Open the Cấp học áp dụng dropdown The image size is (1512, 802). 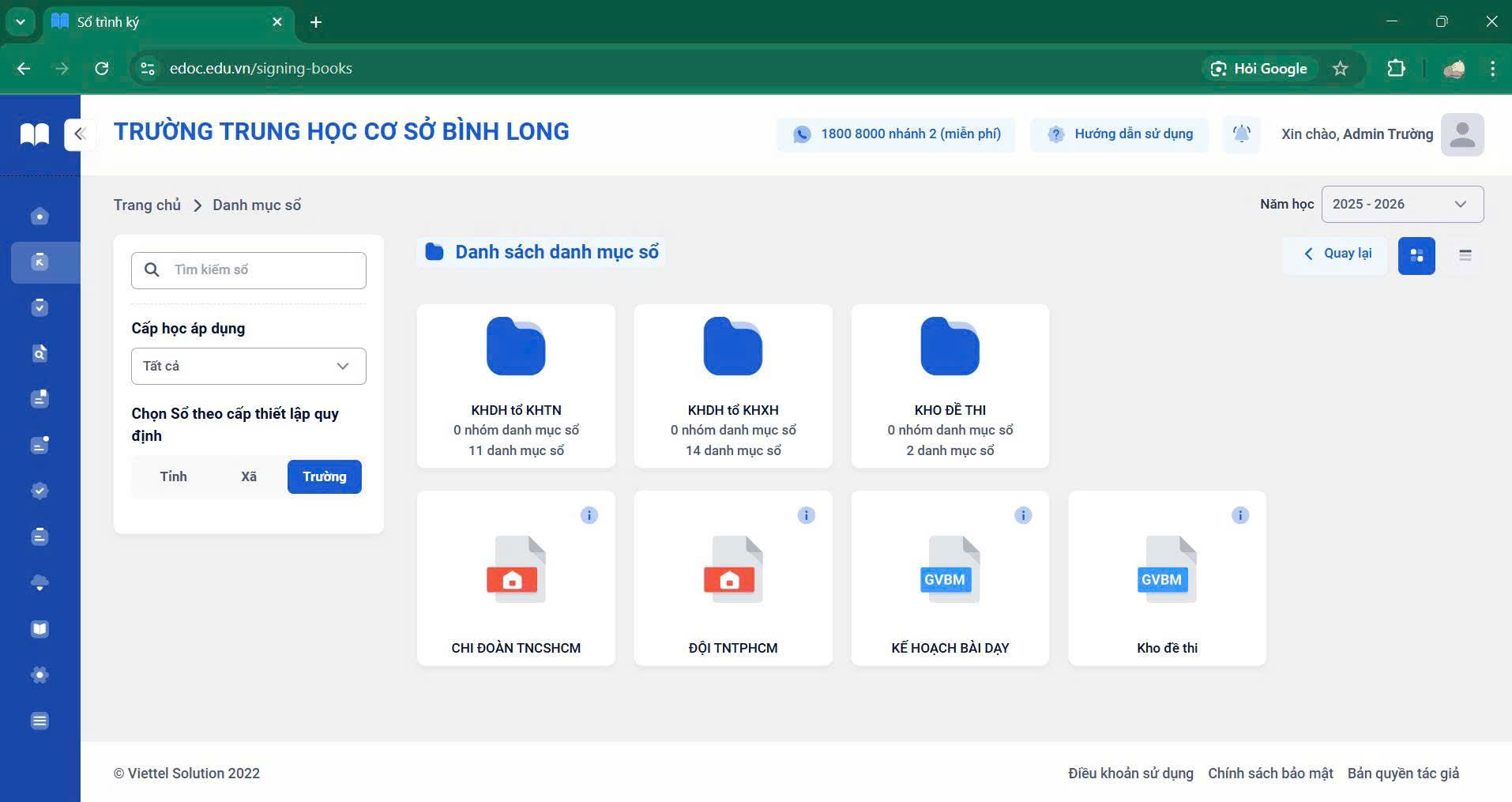(248, 367)
